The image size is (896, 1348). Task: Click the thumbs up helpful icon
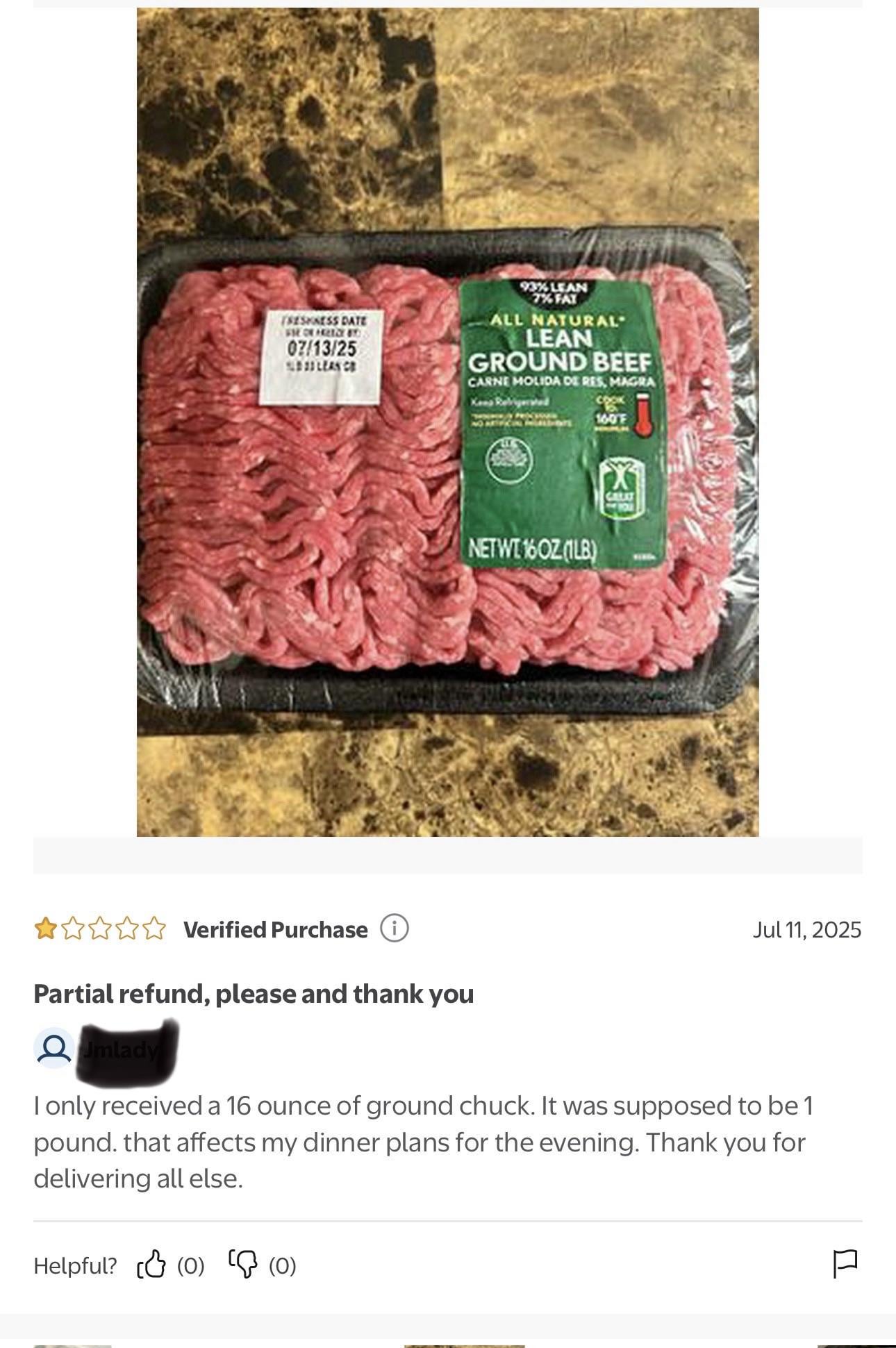(x=151, y=1265)
